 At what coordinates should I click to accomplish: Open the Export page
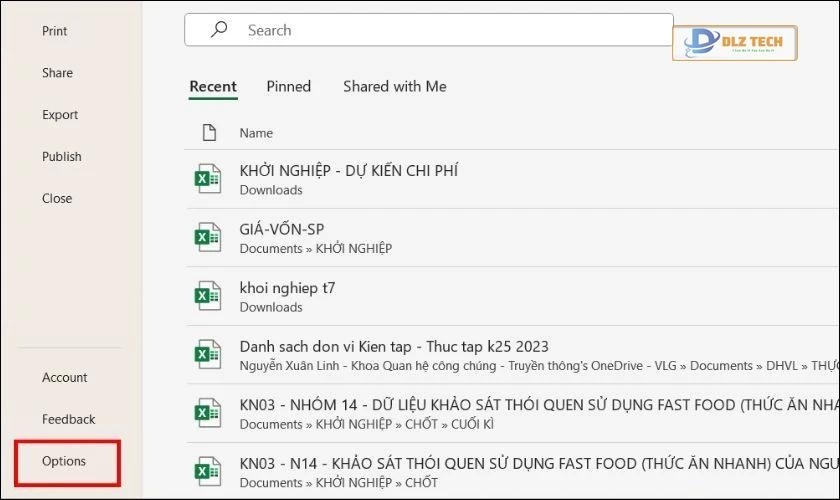pyautogui.click(x=60, y=115)
